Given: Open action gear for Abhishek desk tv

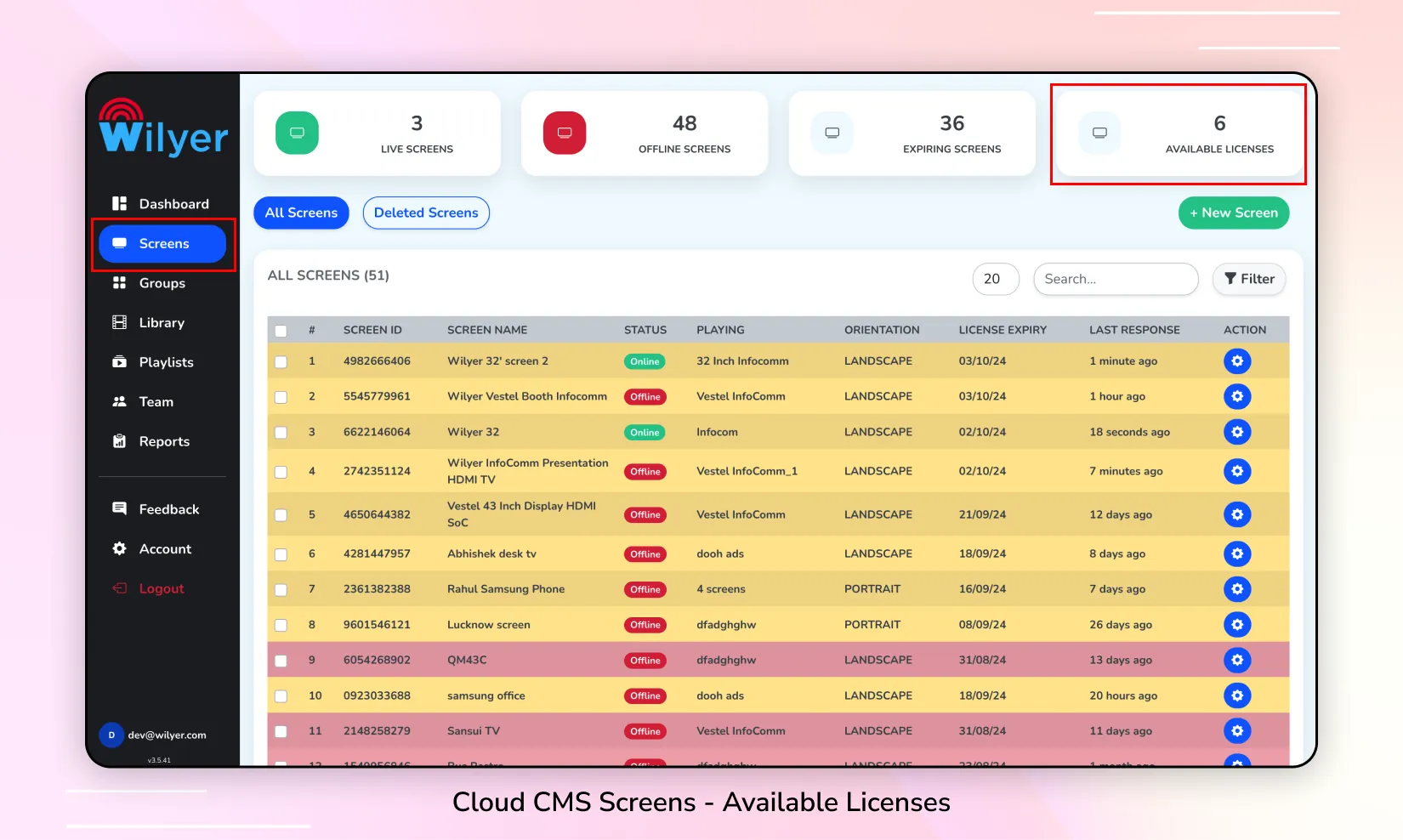Looking at the screenshot, I should pos(1237,553).
